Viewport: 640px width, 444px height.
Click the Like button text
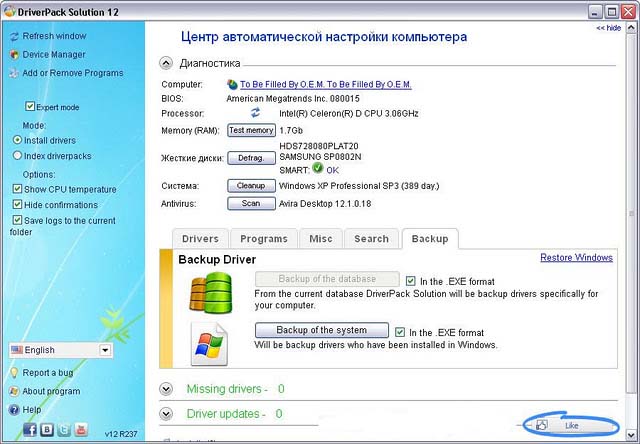coord(571,425)
